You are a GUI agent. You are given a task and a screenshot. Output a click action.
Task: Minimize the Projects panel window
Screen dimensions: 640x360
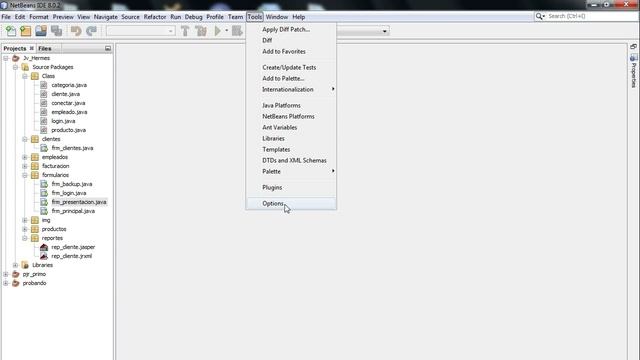point(108,48)
